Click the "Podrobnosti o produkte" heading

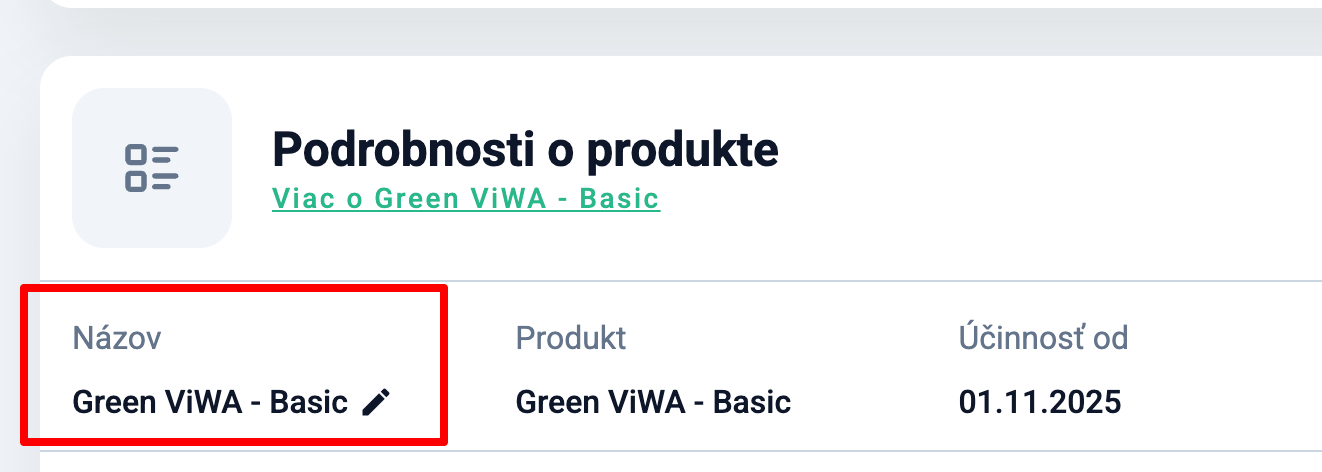click(525, 151)
